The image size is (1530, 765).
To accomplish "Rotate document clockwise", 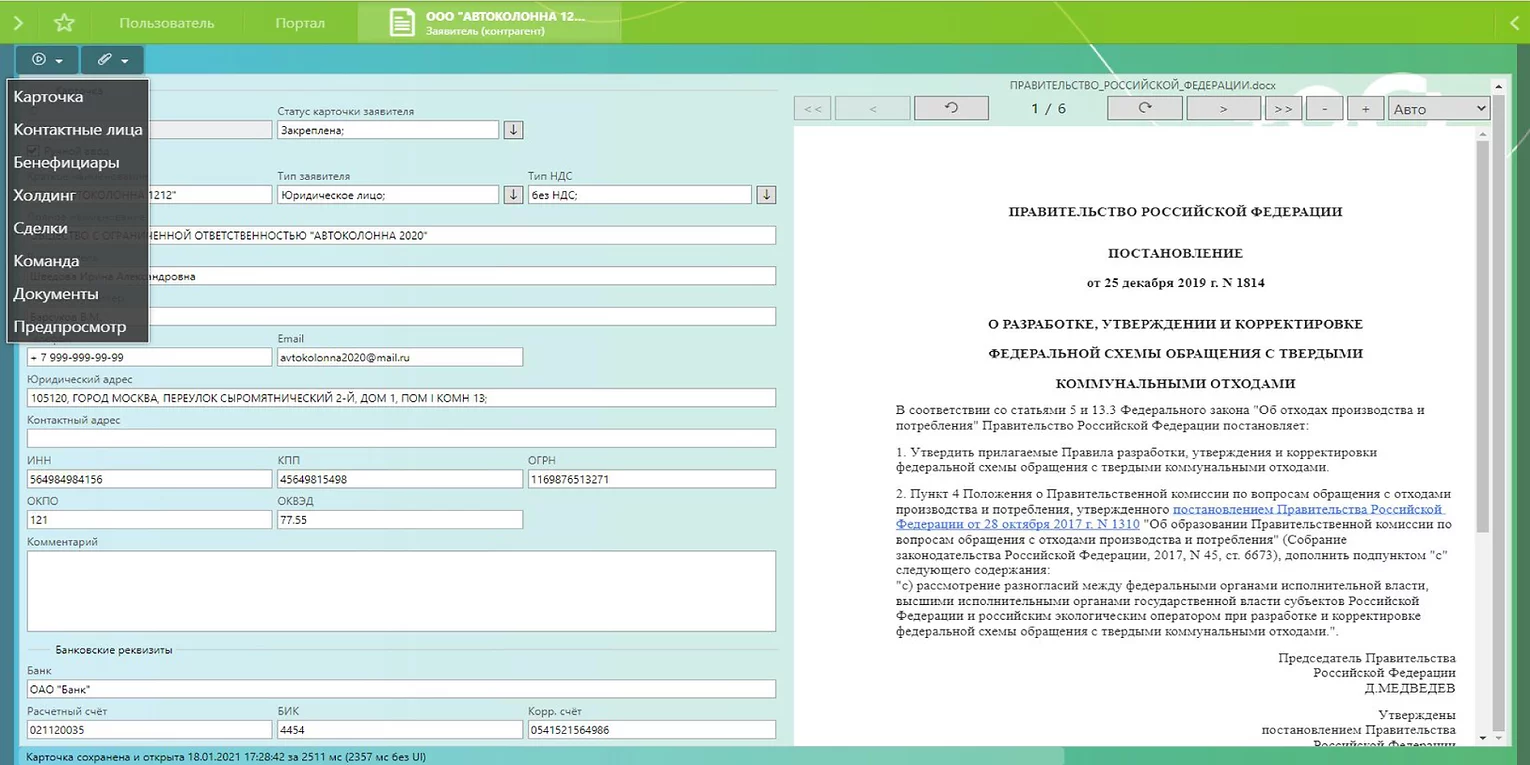I will tap(1145, 108).
